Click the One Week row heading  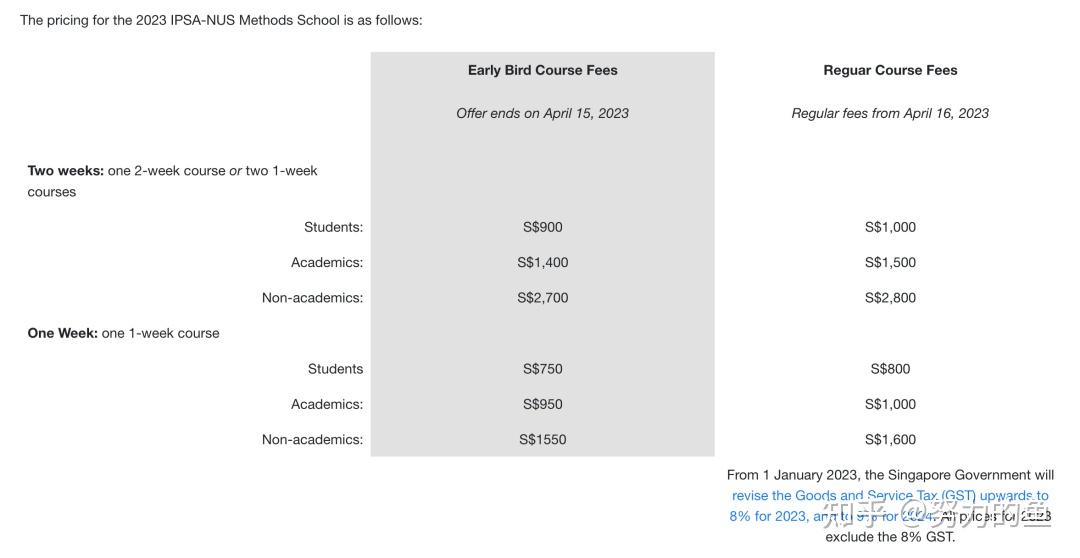click(x=123, y=333)
